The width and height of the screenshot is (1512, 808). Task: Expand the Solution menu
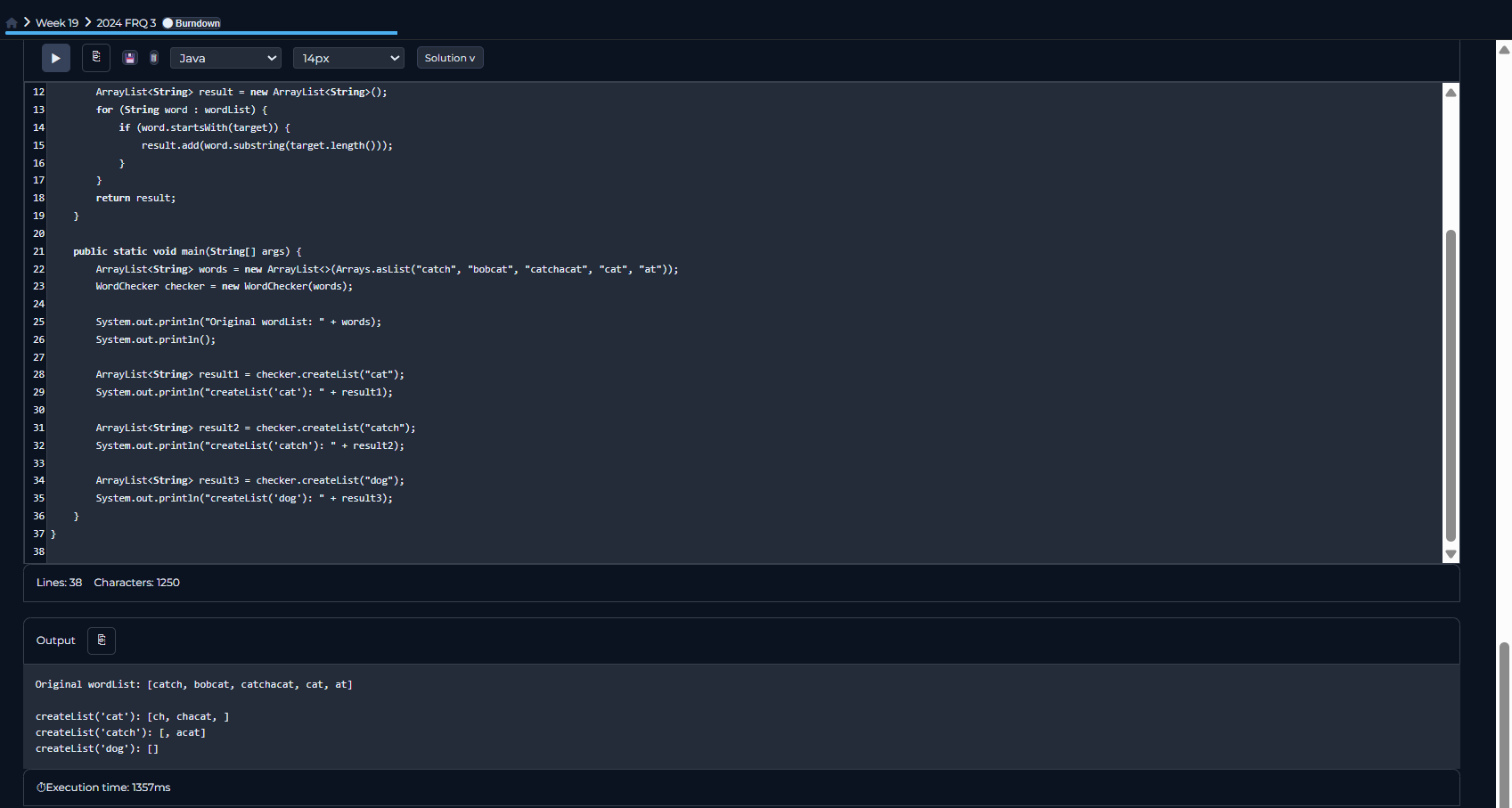(450, 58)
